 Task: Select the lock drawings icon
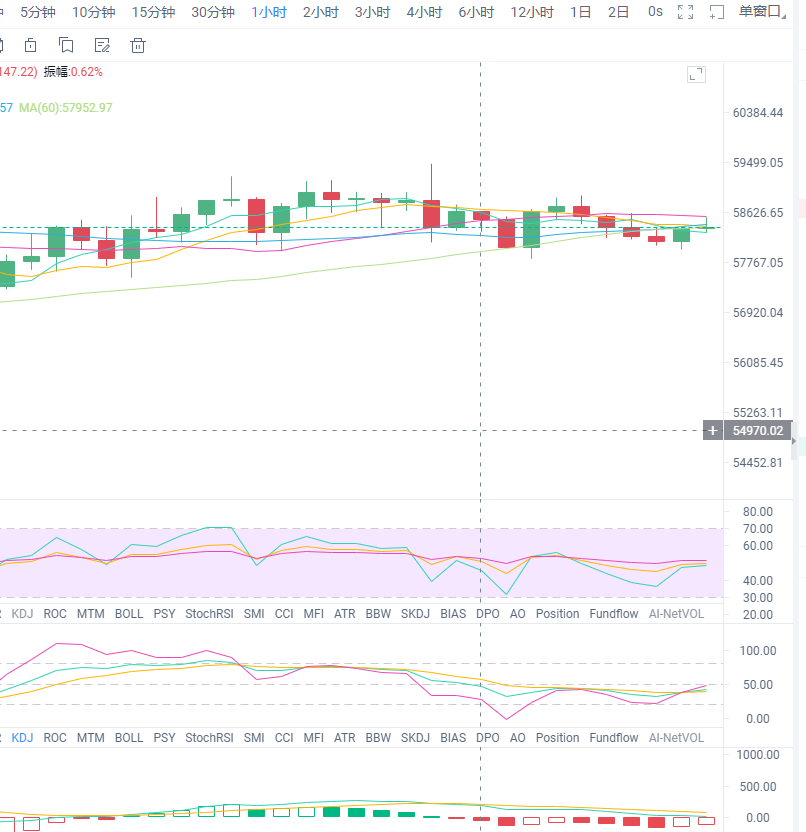click(x=30, y=45)
